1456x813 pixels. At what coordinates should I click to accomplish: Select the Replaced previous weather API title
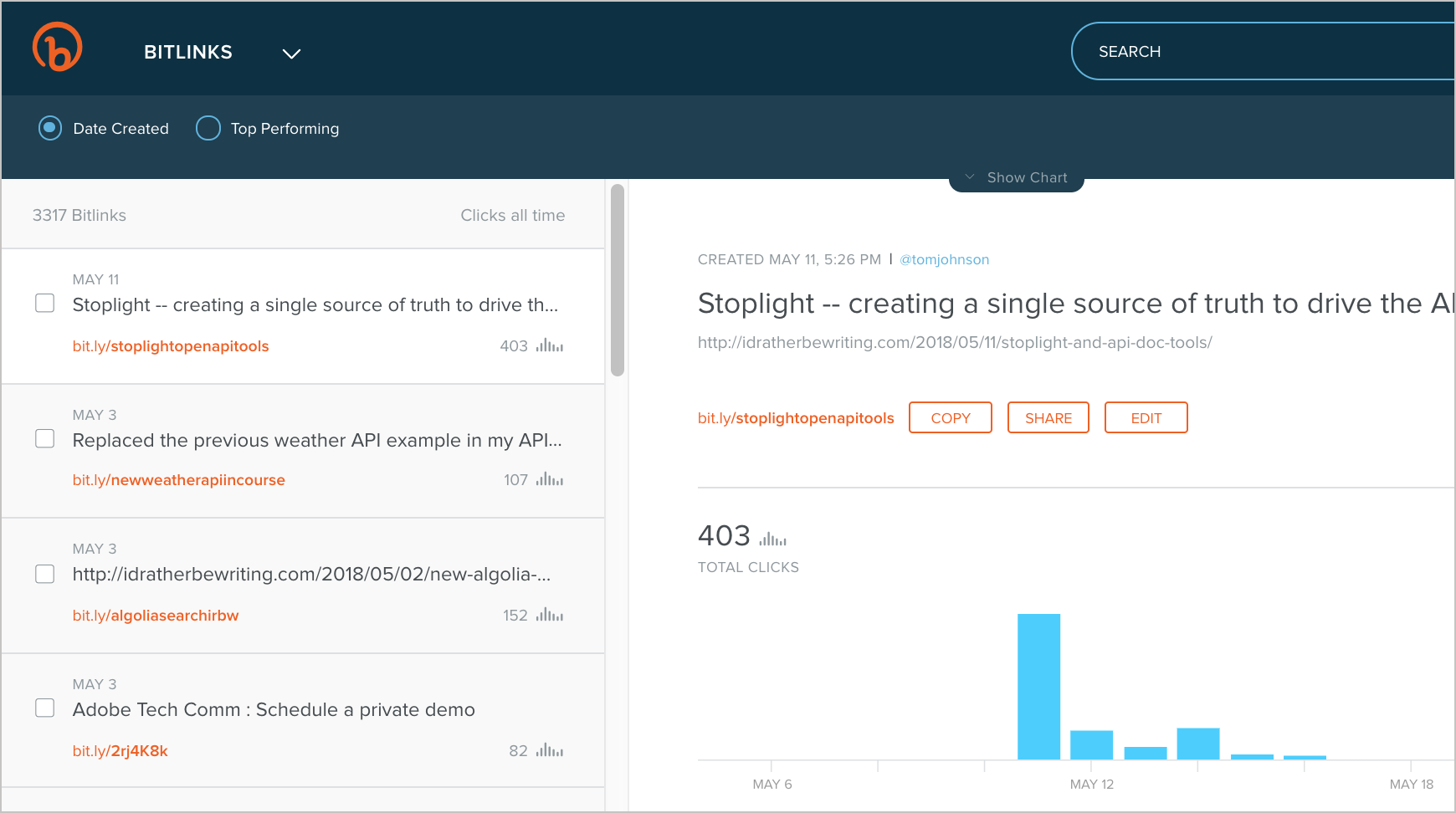[x=317, y=440]
